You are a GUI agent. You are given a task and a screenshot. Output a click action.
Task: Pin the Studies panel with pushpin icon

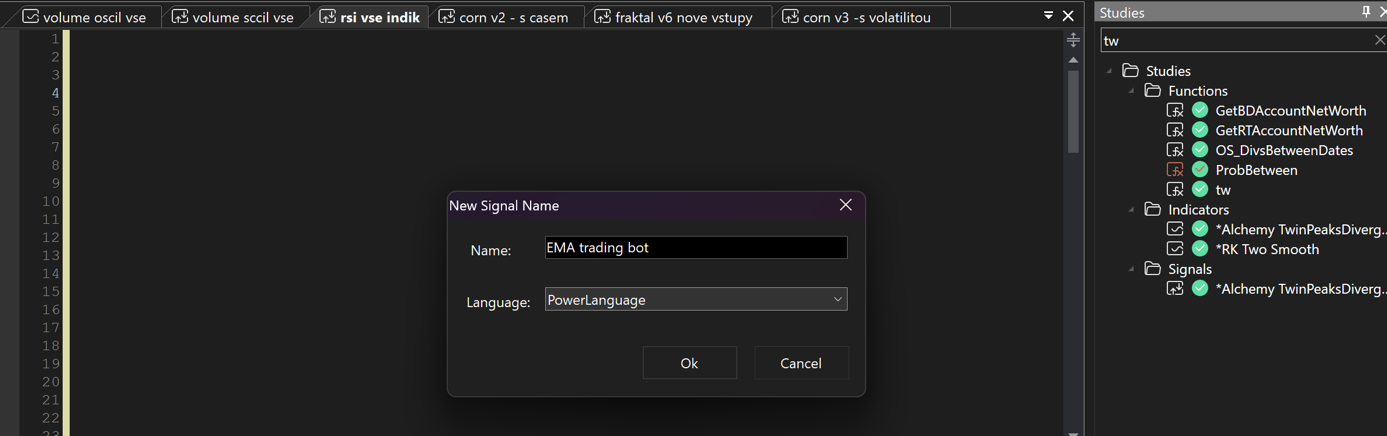click(1366, 12)
